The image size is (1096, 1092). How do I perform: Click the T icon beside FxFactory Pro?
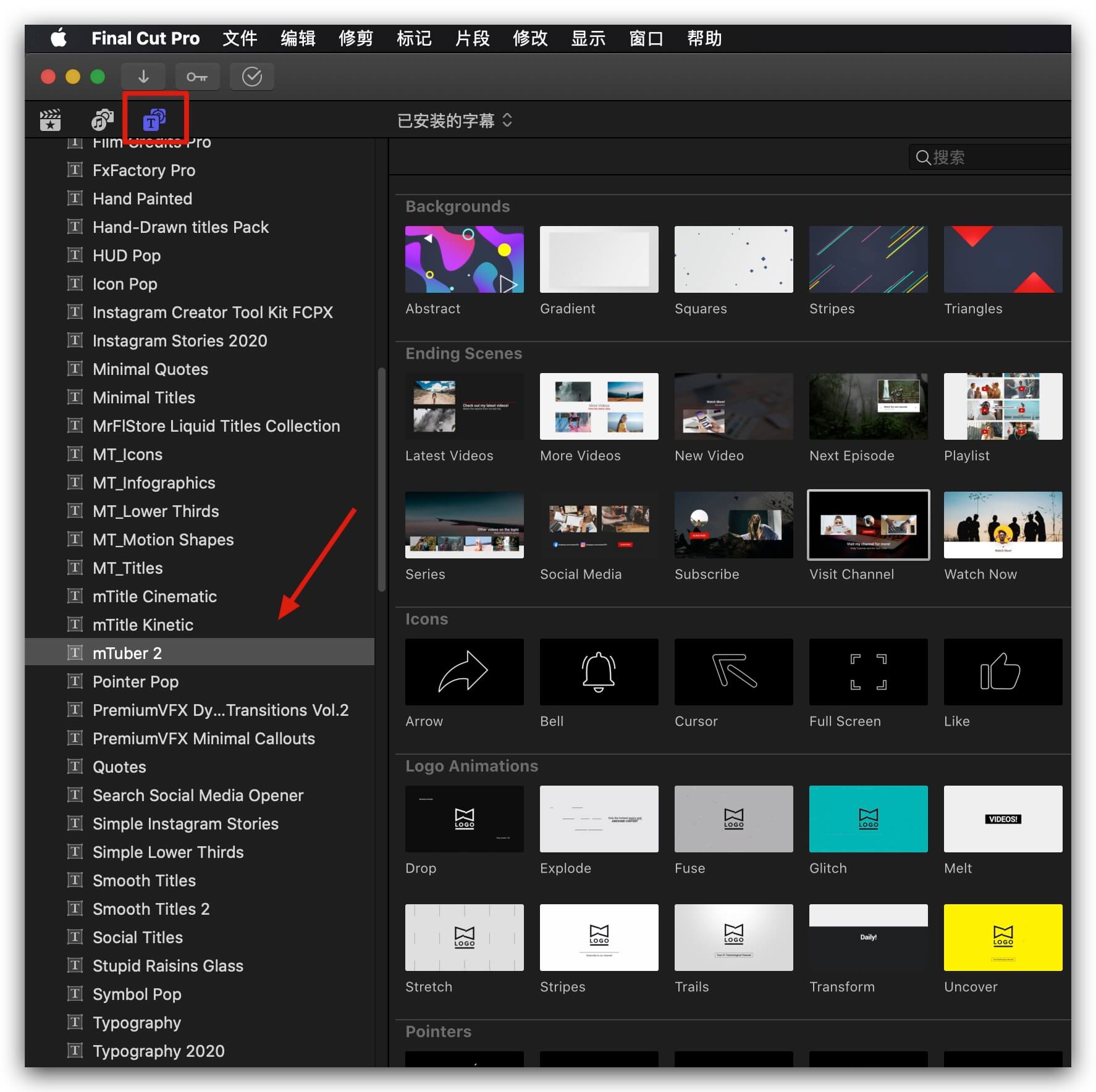[x=75, y=170]
